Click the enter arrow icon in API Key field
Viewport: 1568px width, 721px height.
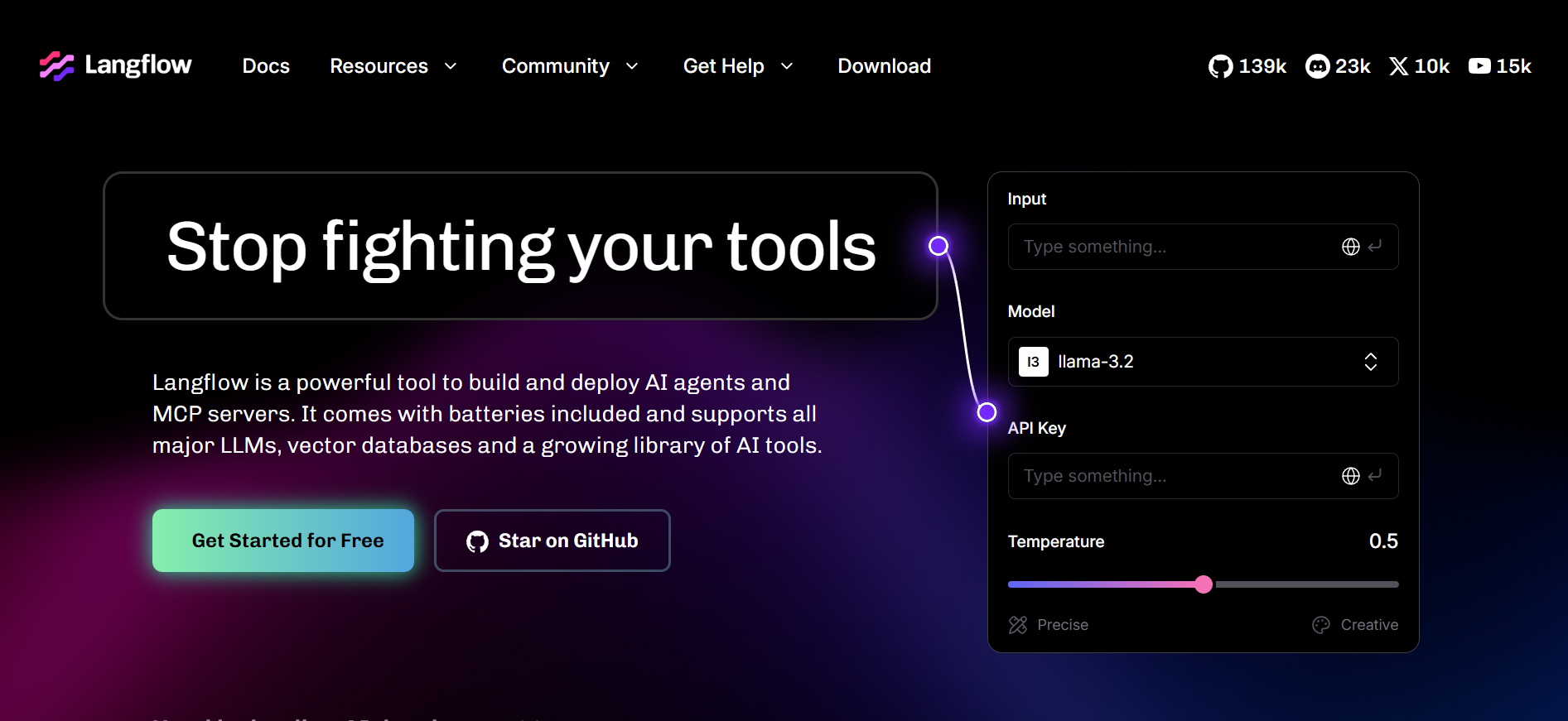pyautogui.click(x=1375, y=475)
